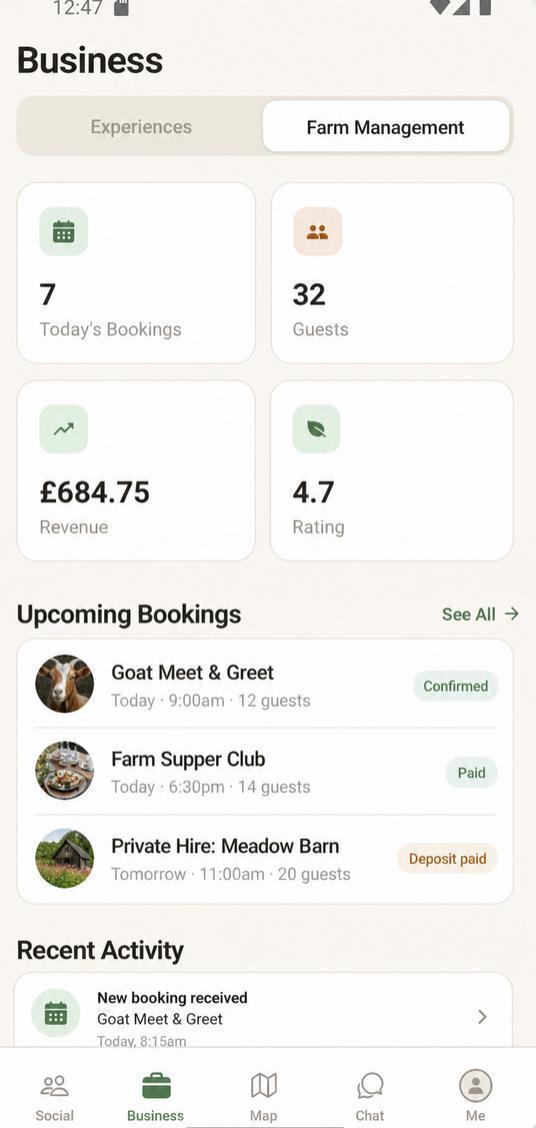Image resolution: width=536 pixels, height=1128 pixels.
Task: Tap the Deposit paid status badge
Action: (x=448, y=858)
